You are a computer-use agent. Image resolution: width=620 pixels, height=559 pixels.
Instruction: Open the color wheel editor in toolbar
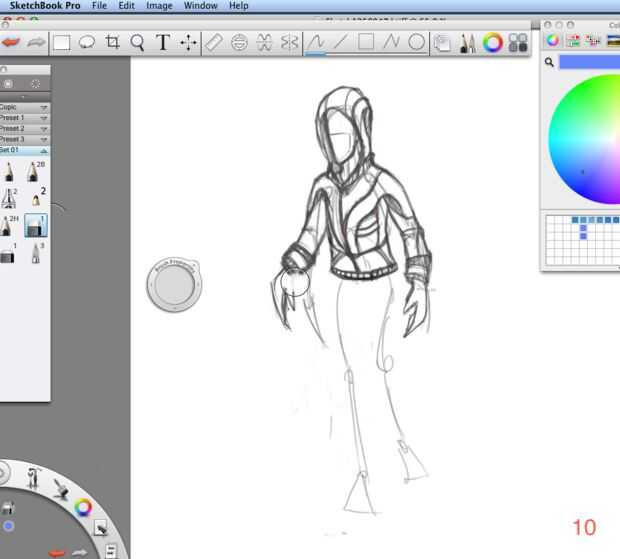(x=492, y=42)
